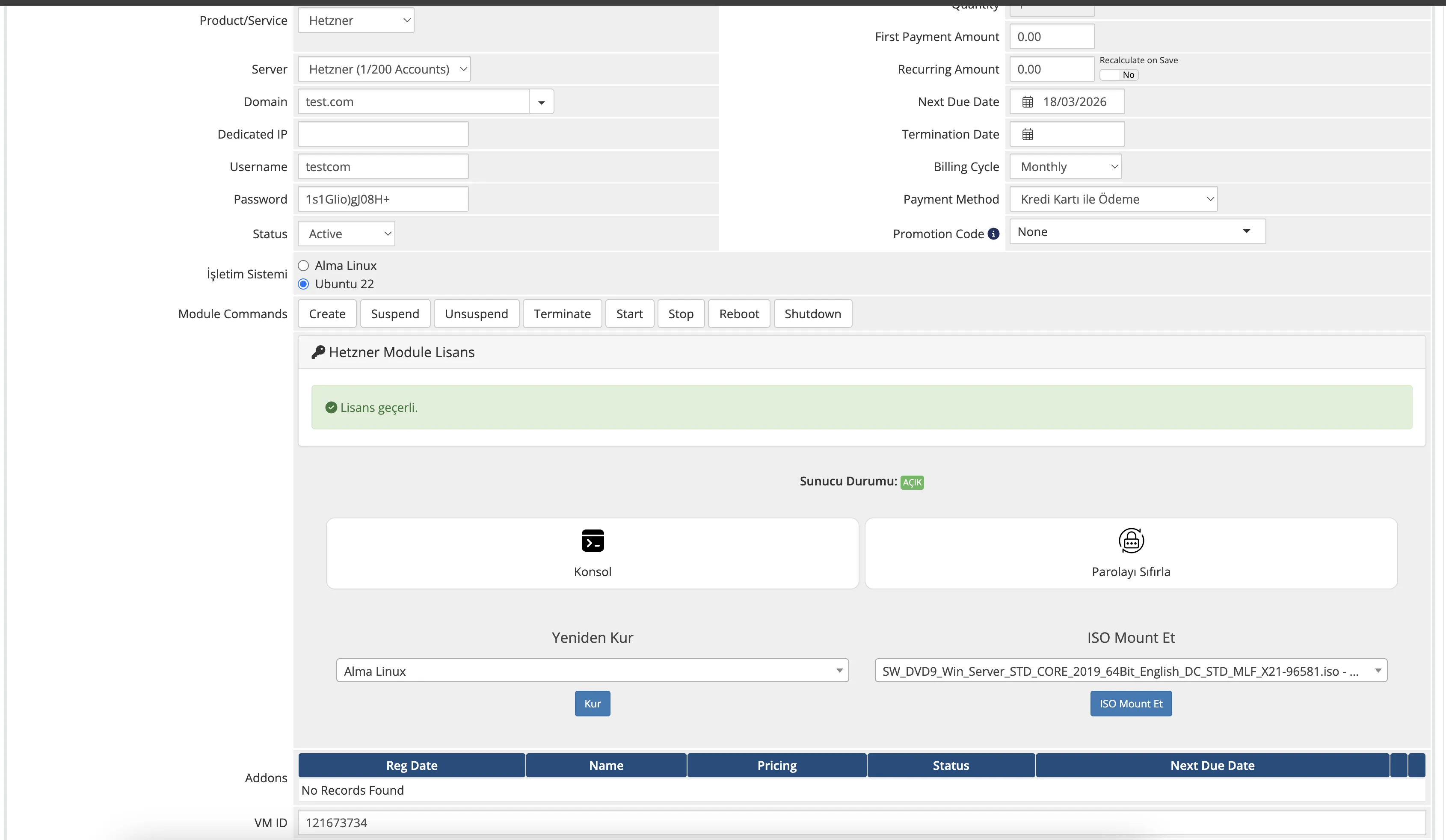Image resolution: width=1446 pixels, height=840 pixels.
Task: Click the blue Kur button
Action: (x=592, y=704)
